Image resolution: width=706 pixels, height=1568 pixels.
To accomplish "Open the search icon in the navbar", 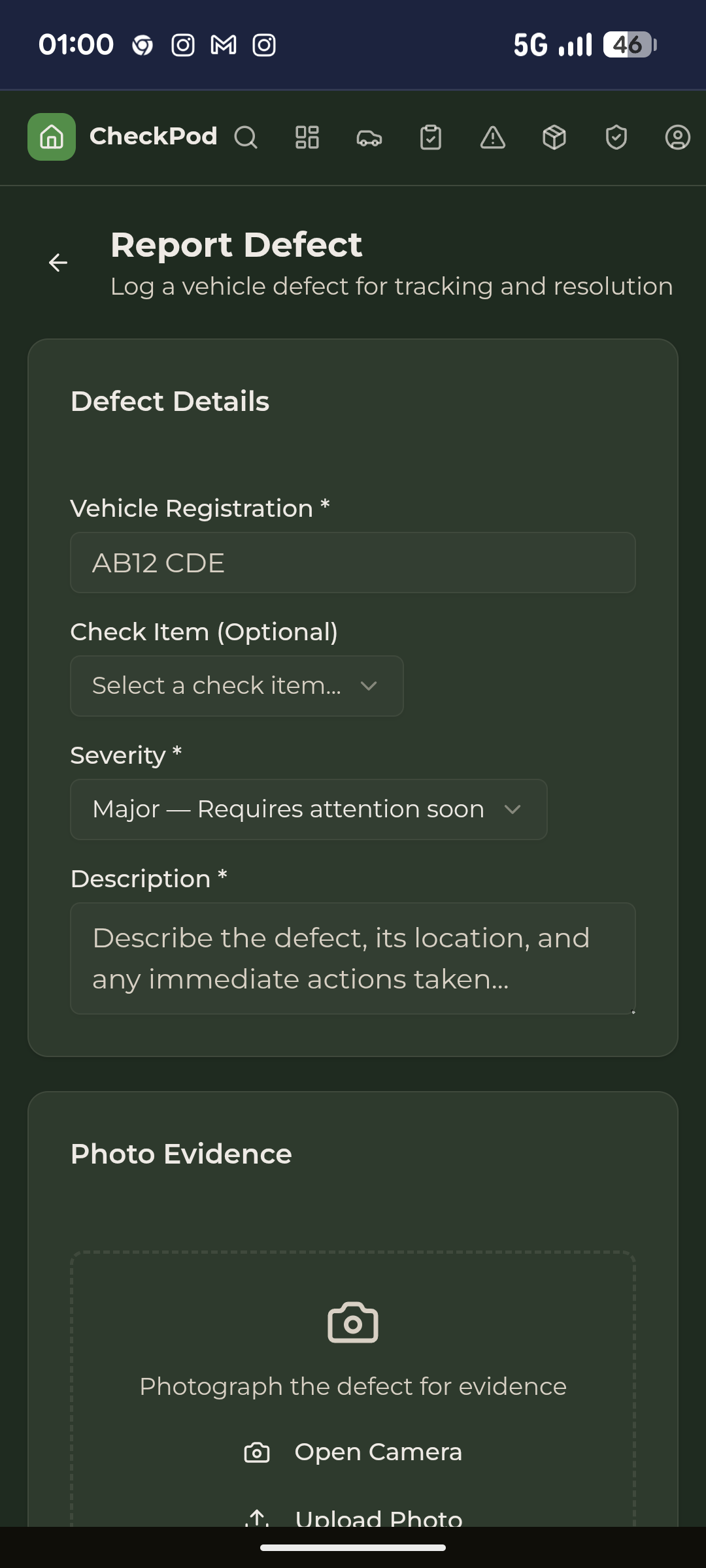I will pyautogui.click(x=246, y=138).
